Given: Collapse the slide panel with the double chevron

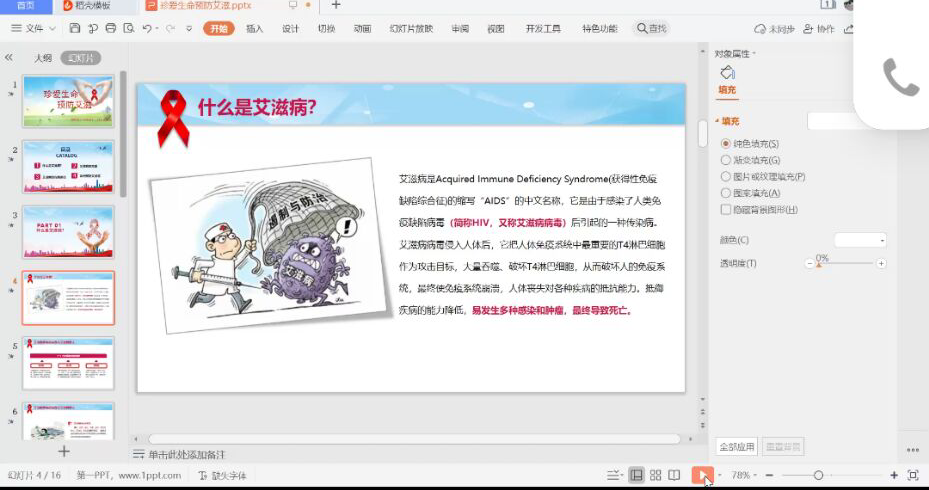Looking at the screenshot, I should 9,58.
